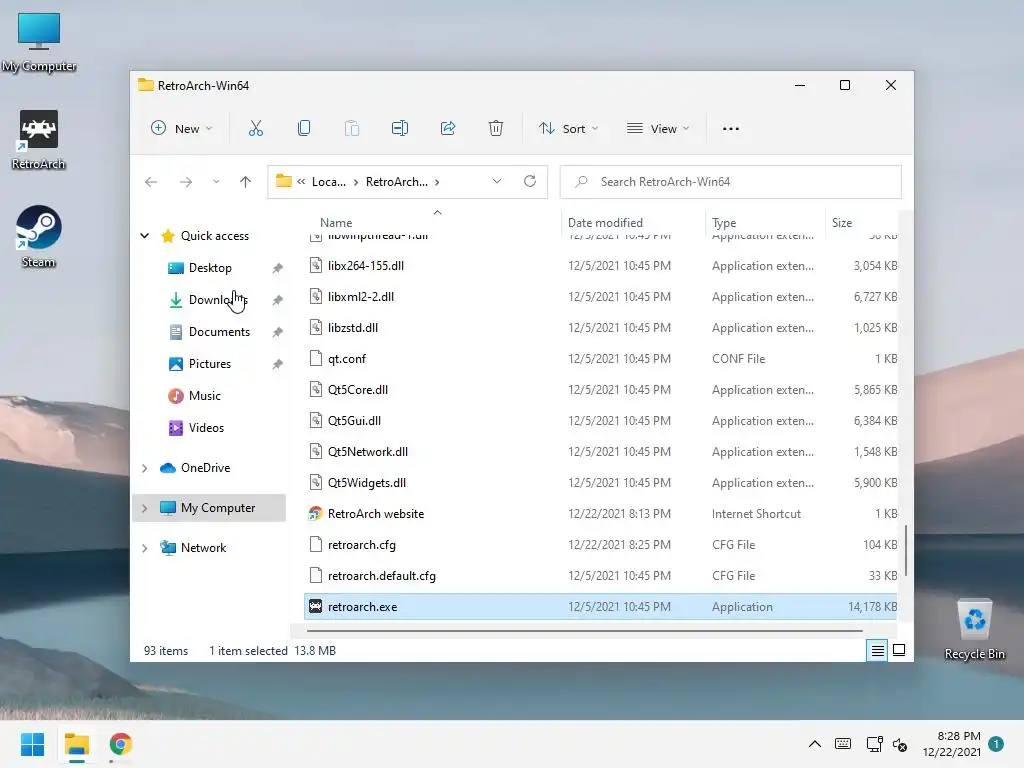
Task: Click the network status tray icon
Action: tap(874, 744)
